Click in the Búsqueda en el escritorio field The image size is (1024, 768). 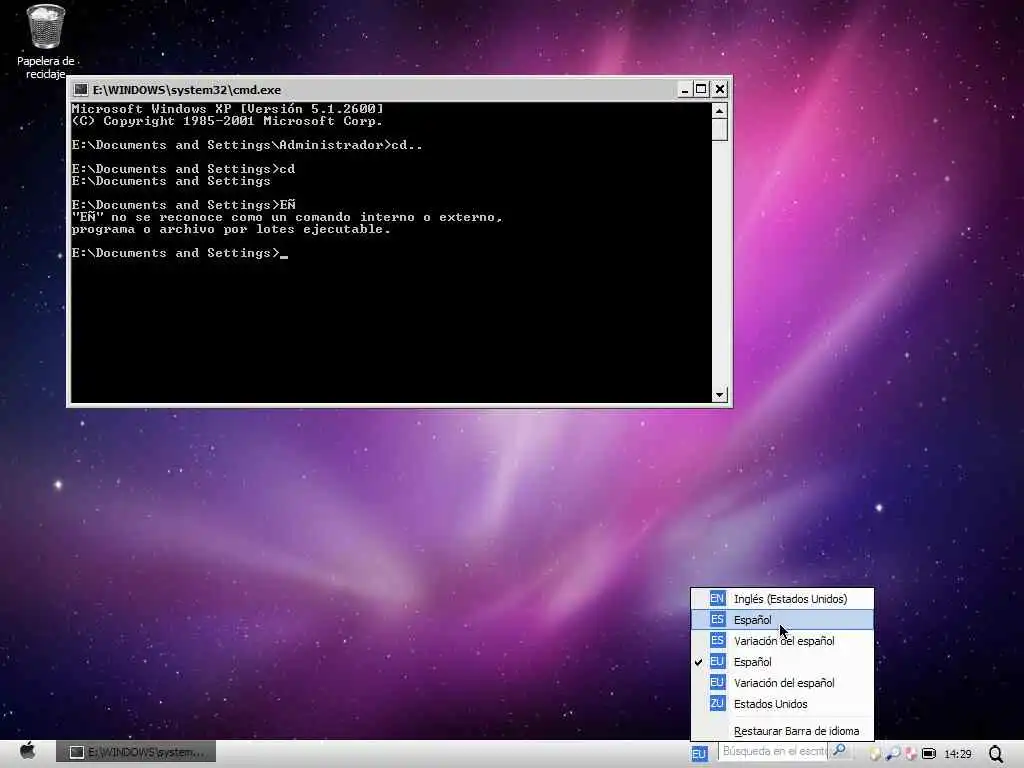pos(774,751)
